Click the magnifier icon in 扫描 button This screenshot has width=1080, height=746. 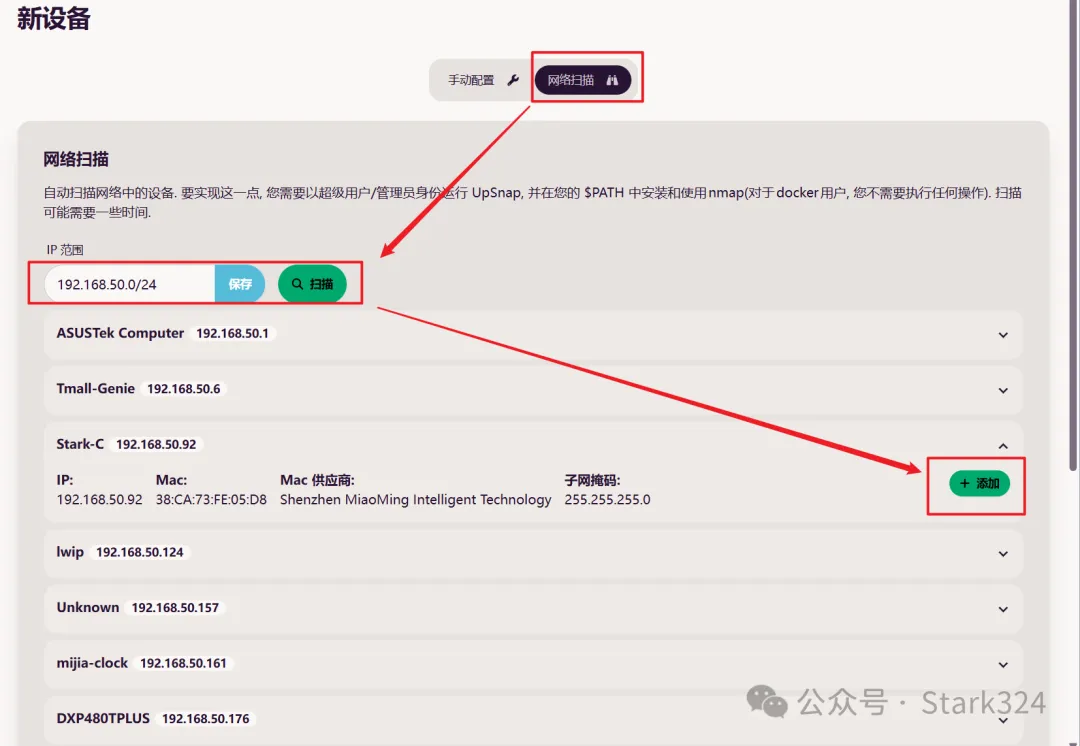coord(298,284)
